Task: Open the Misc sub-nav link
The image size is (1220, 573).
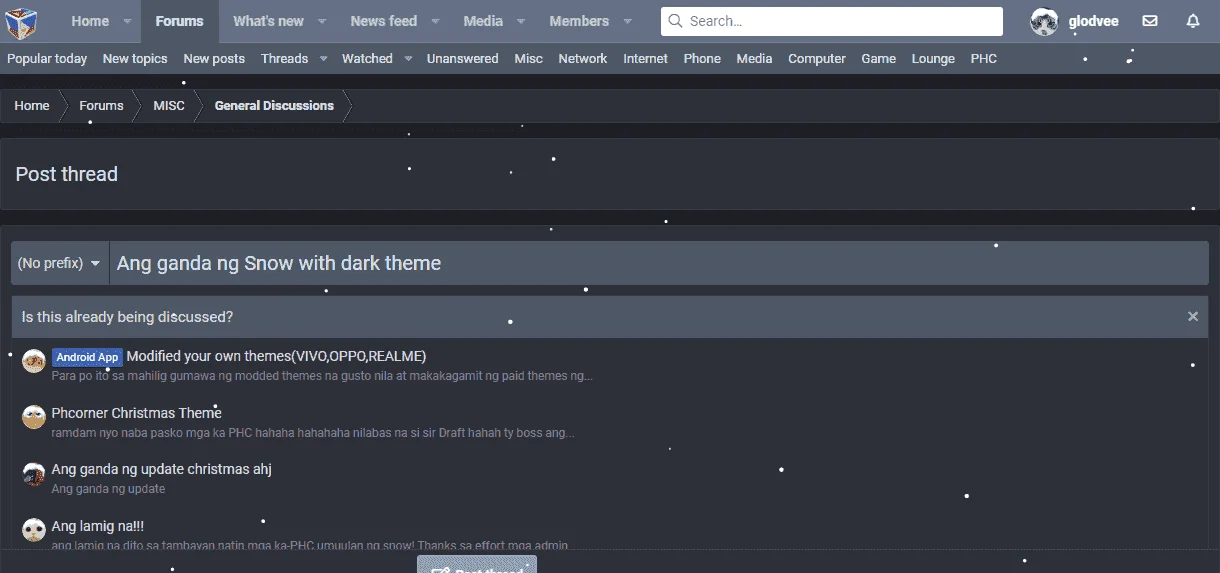Action: [x=528, y=59]
